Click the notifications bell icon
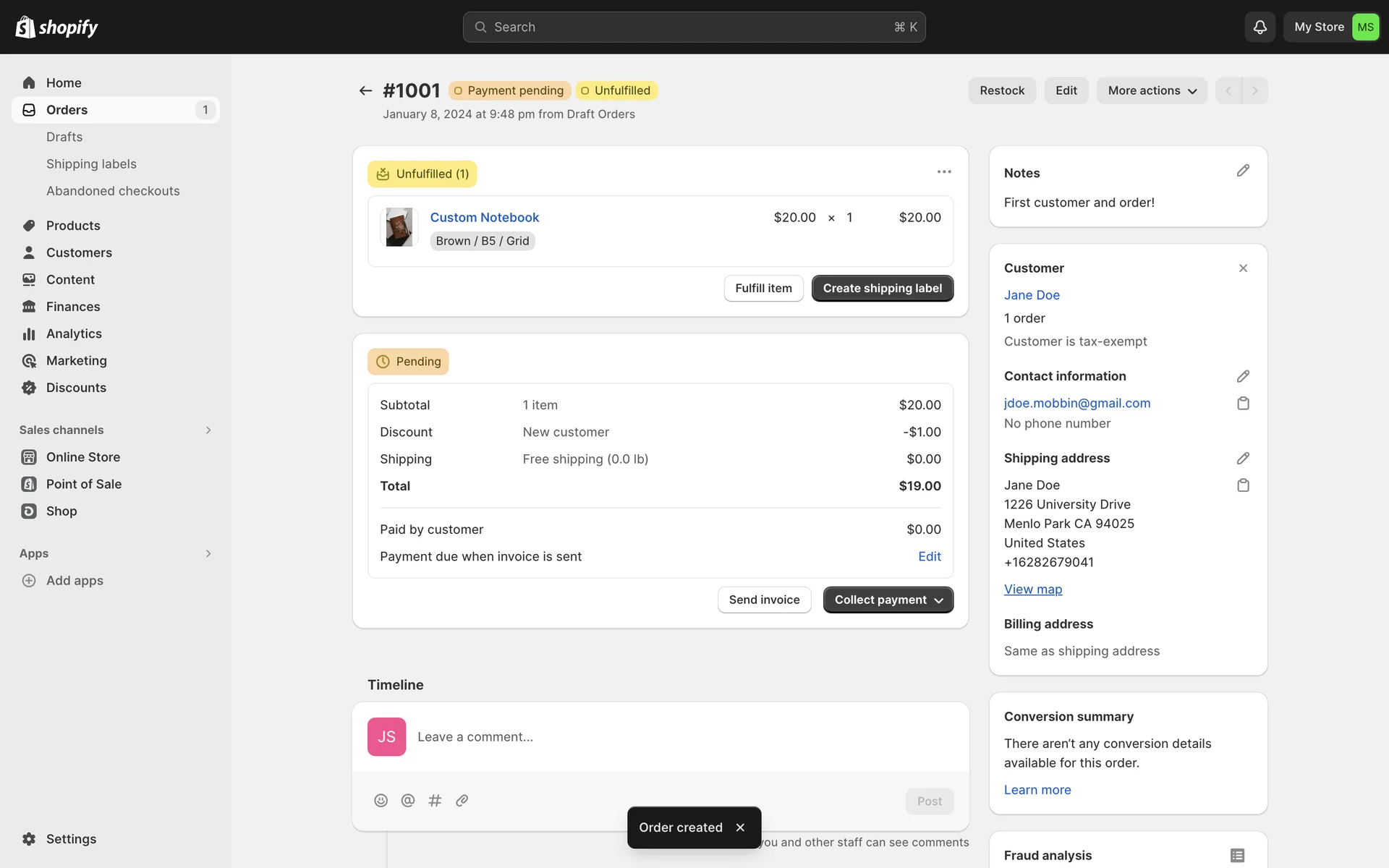Viewport: 1389px width, 868px height. [1260, 27]
